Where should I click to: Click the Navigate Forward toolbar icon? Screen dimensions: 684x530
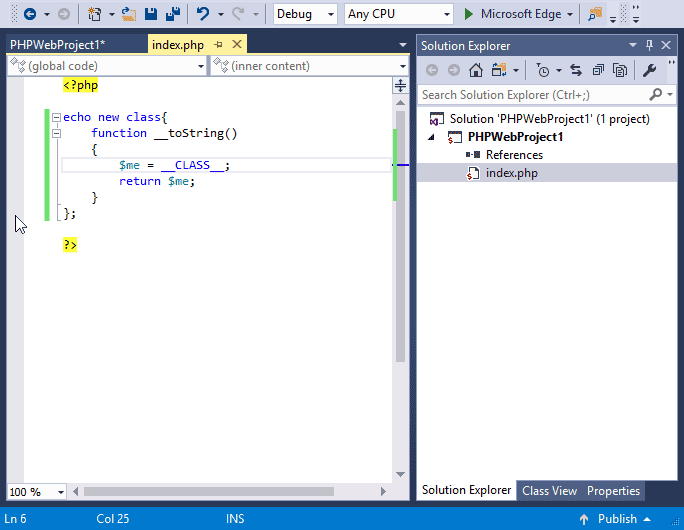[x=64, y=14]
